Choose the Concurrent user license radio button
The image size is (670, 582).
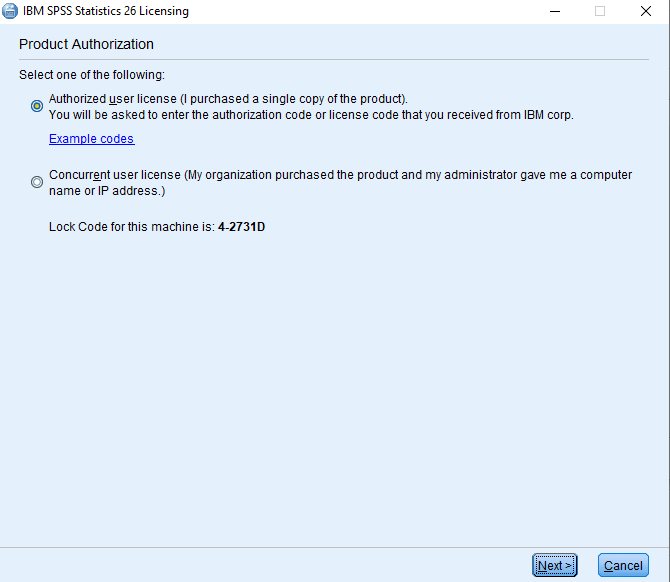[x=37, y=182]
